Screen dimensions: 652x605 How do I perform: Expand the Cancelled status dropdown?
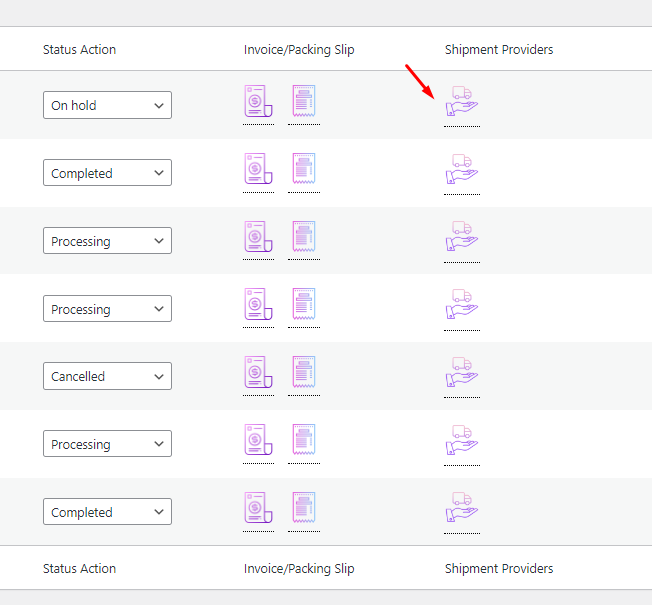[107, 376]
